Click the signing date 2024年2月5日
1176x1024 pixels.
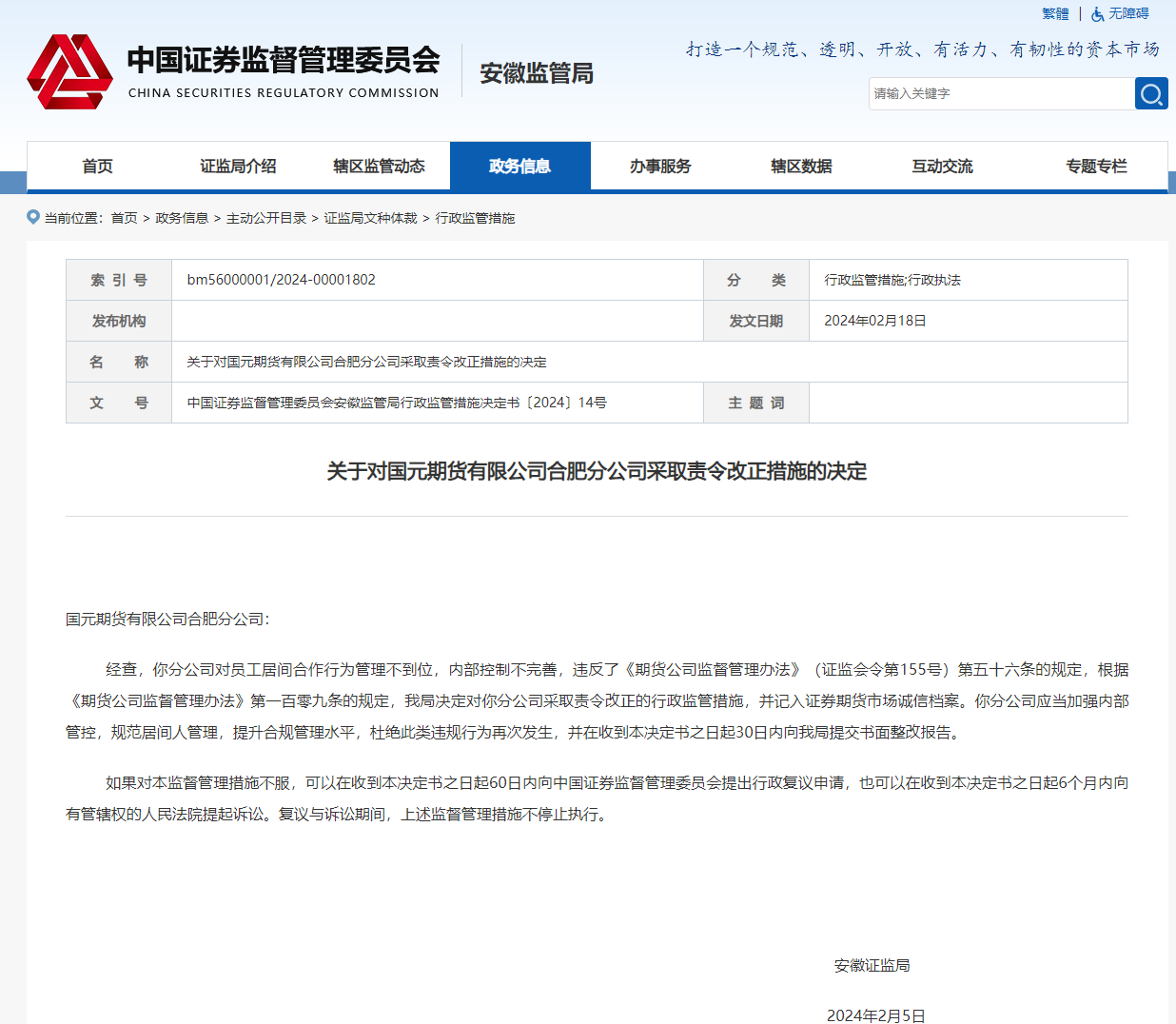tap(876, 1015)
